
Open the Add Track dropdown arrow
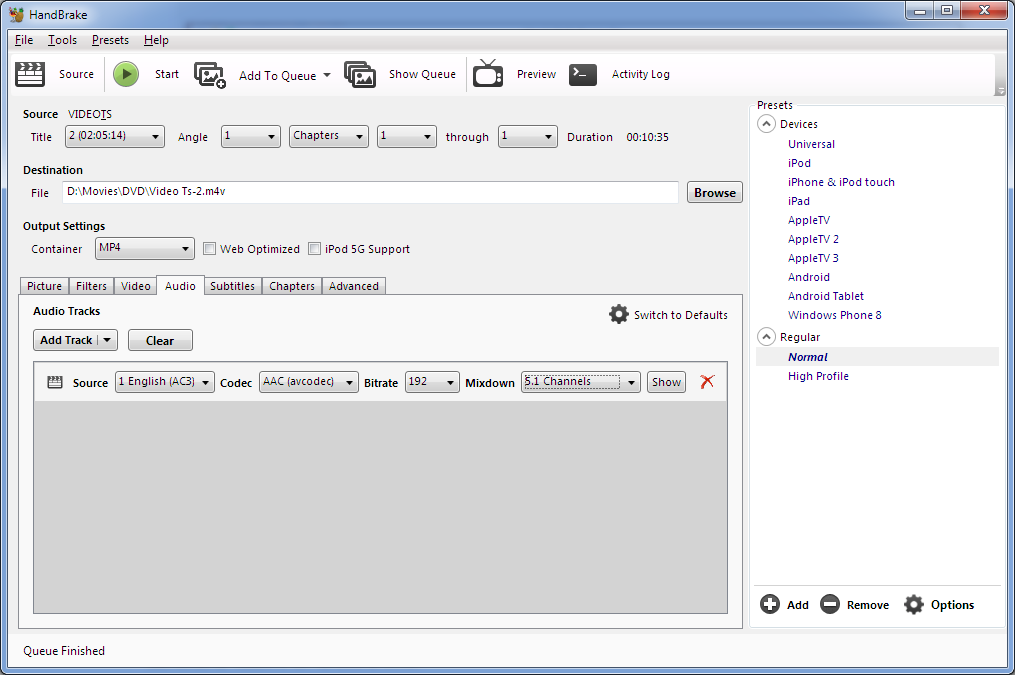tap(107, 340)
